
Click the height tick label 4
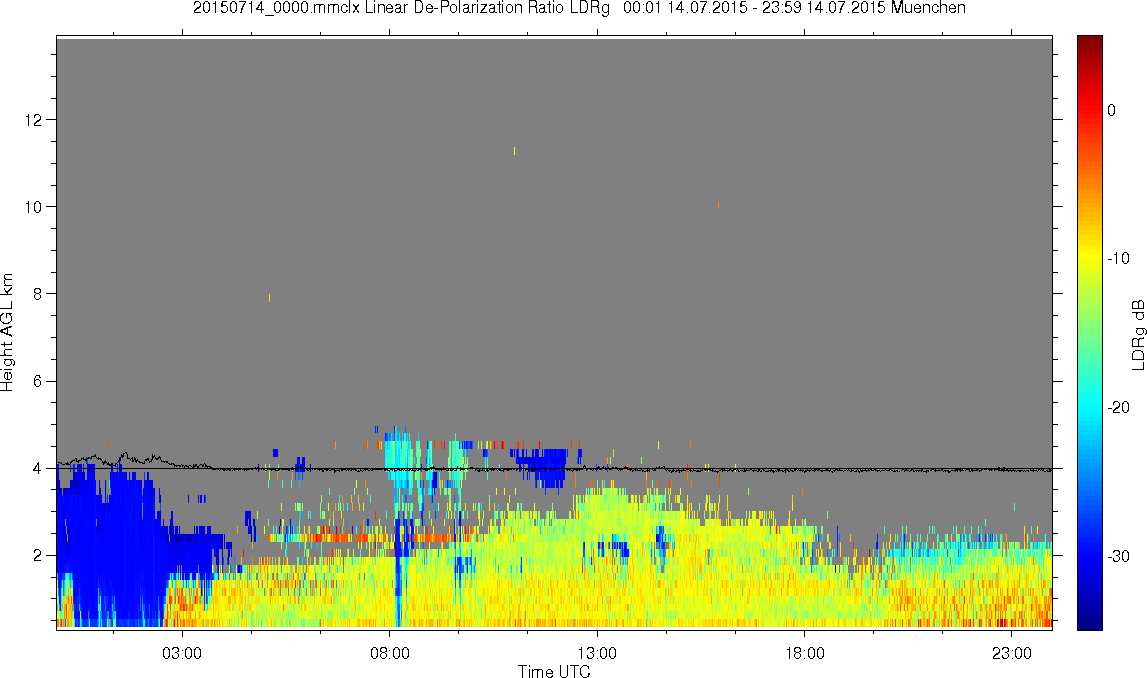(x=36, y=468)
